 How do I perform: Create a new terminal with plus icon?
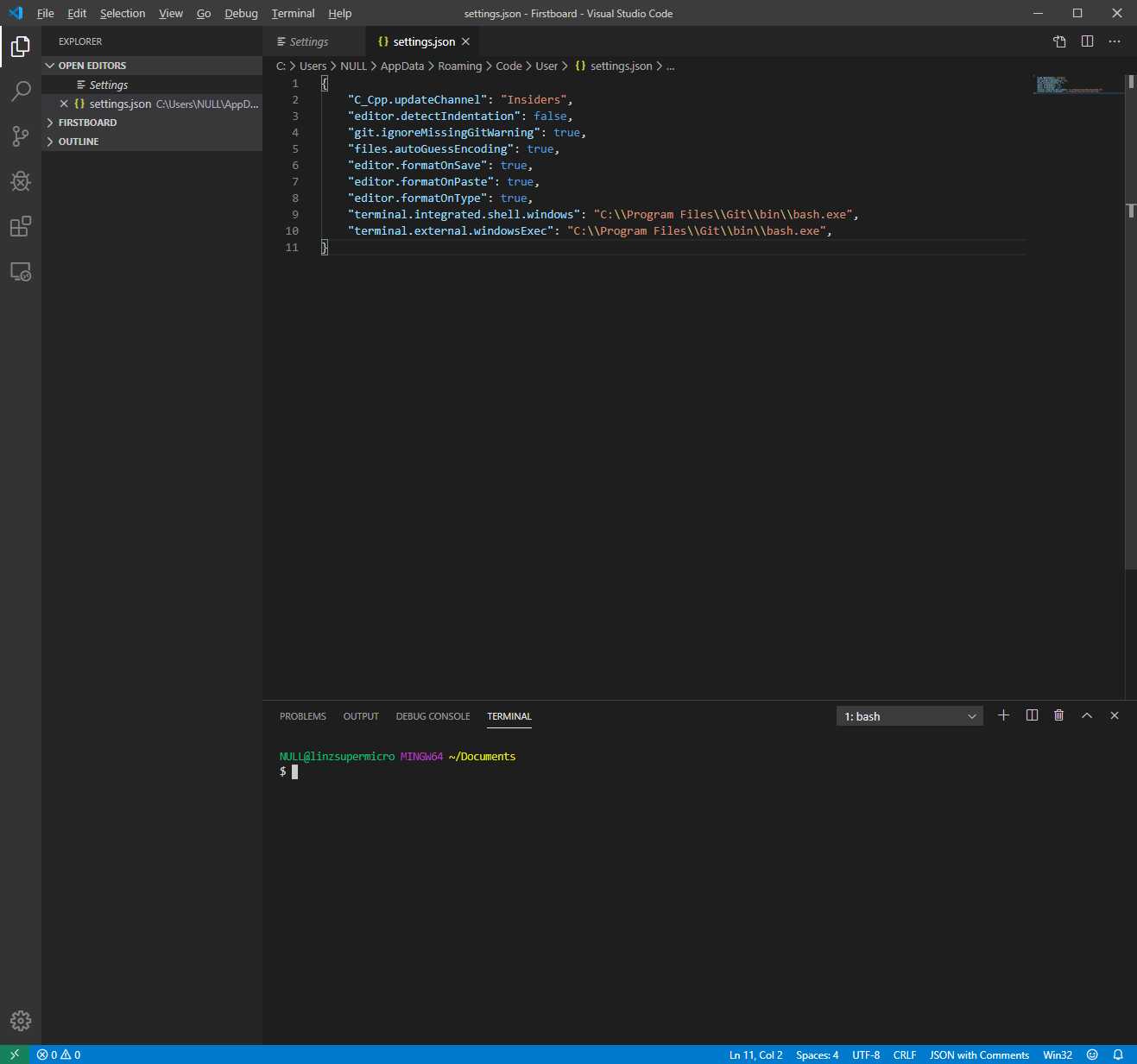[x=1003, y=715]
